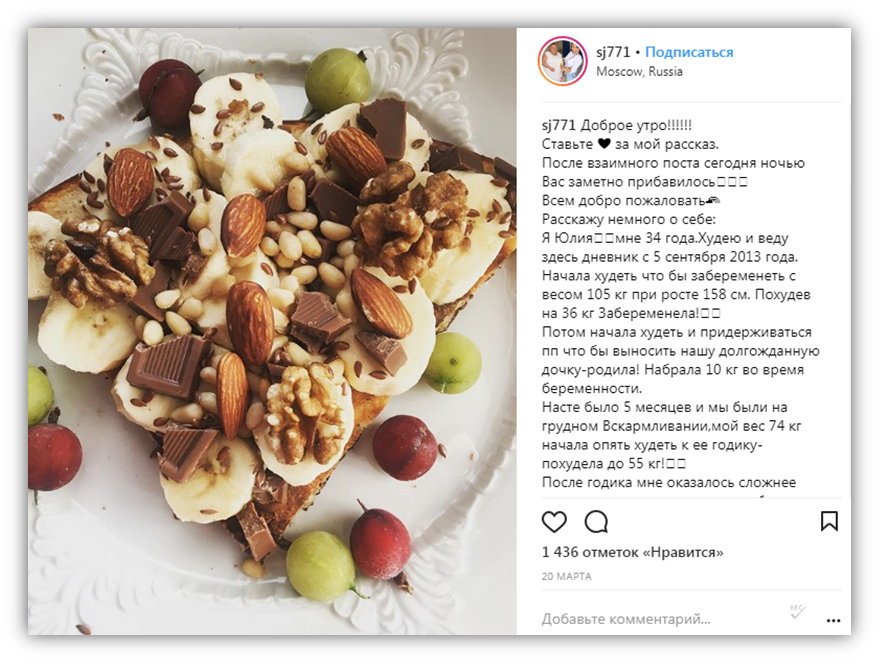Click the banana toast post photo
This screenshot has height=663, width=879.
click(272, 331)
